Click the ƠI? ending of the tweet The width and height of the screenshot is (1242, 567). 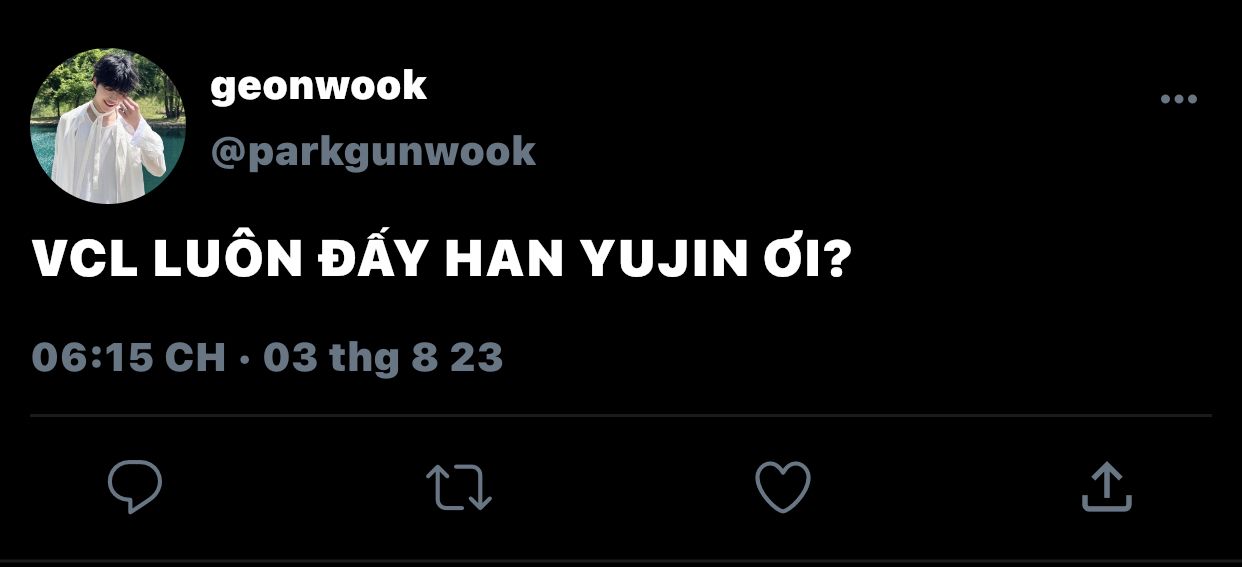794,260
